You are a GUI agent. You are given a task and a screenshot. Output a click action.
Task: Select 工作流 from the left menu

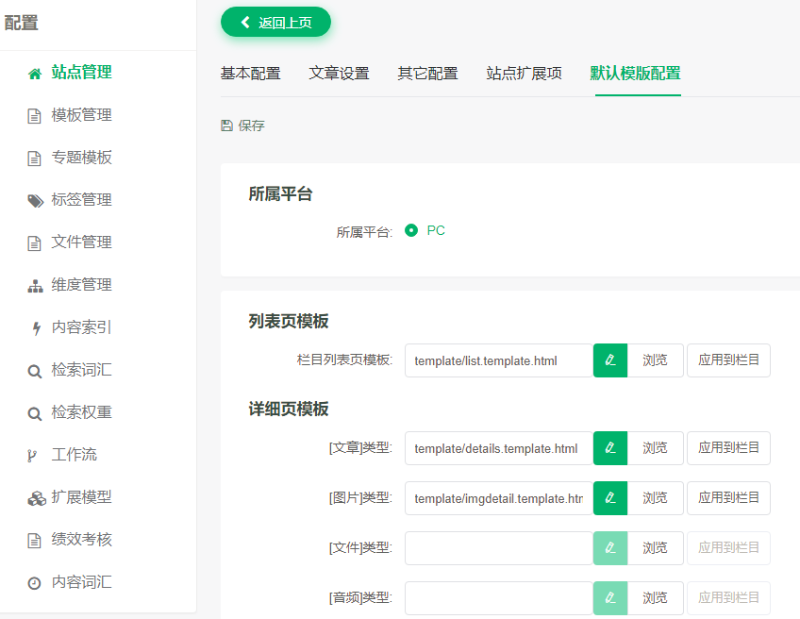pos(68,454)
